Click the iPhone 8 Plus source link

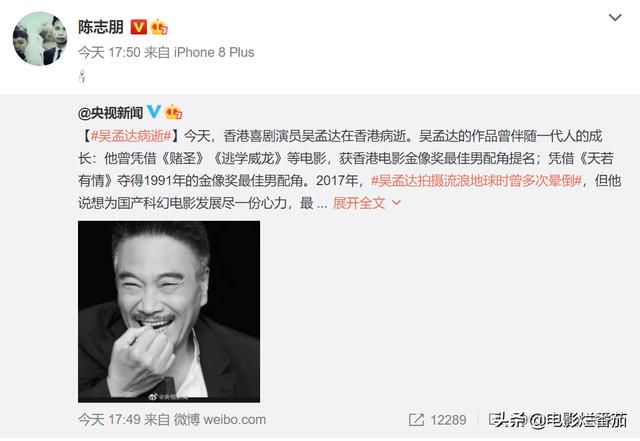214,52
